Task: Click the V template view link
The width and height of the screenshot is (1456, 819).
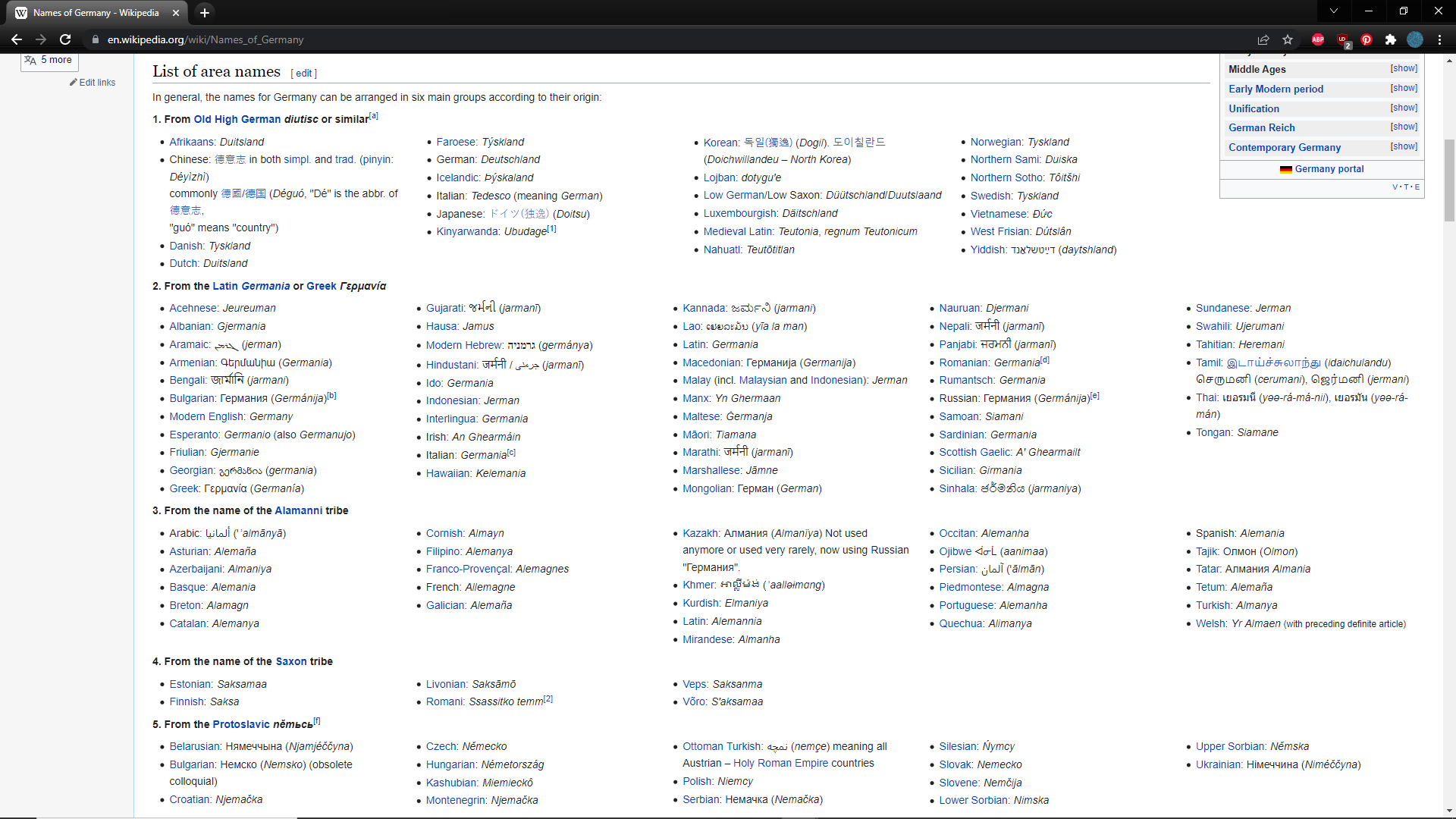Action: point(1395,187)
